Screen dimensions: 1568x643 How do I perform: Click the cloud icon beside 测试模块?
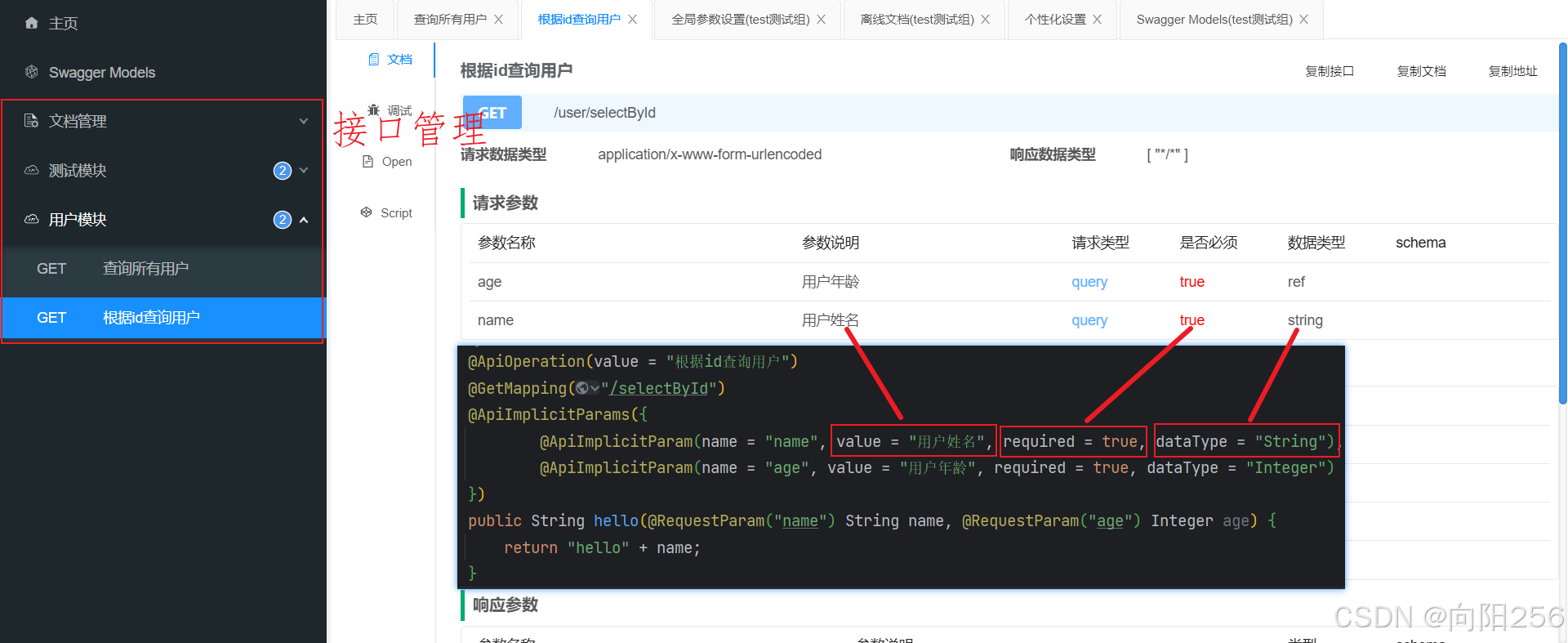pos(31,170)
